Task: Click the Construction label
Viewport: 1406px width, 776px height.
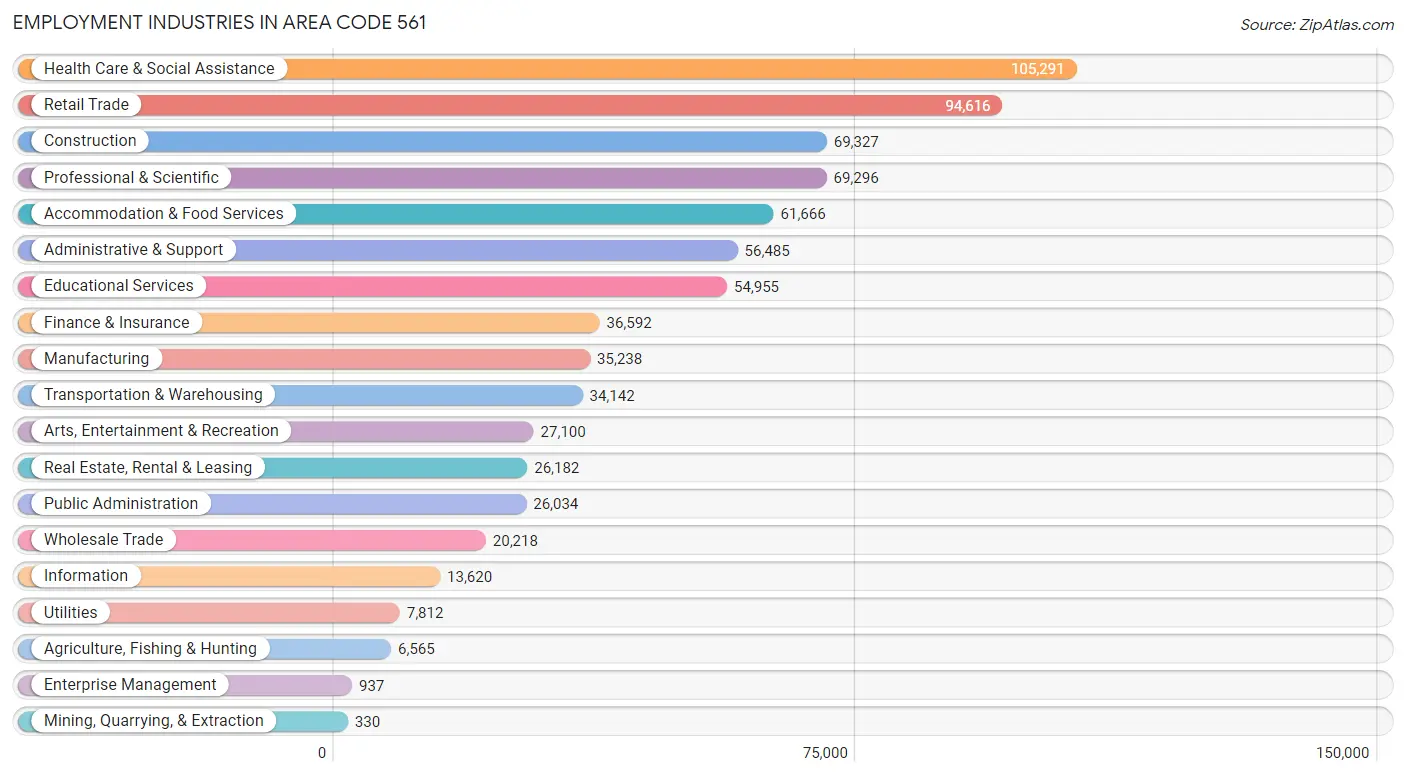Action: pyautogui.click(x=90, y=141)
